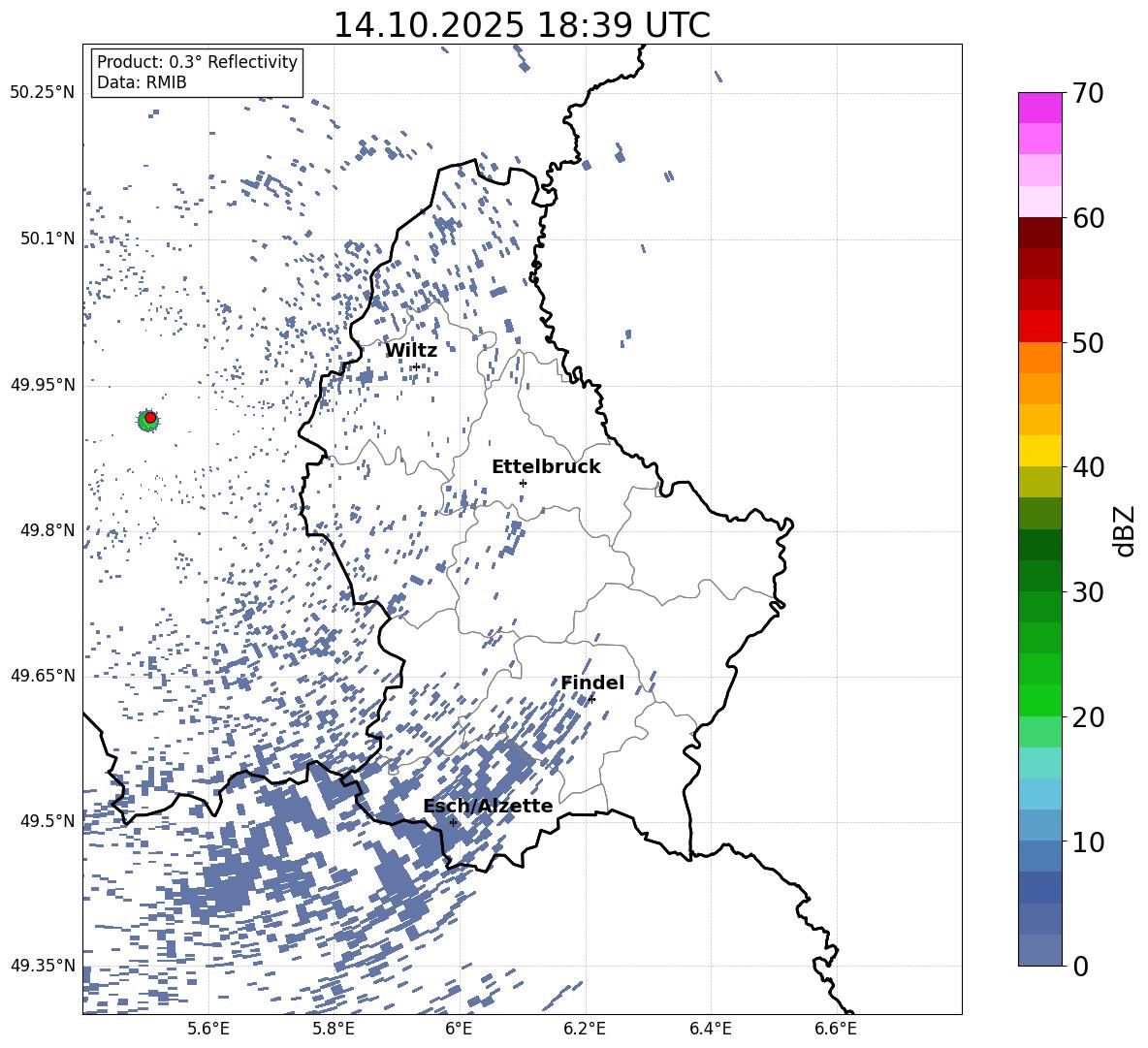
Task: Click the dark maroon colorbar segment below 60
Action: click(x=1039, y=234)
